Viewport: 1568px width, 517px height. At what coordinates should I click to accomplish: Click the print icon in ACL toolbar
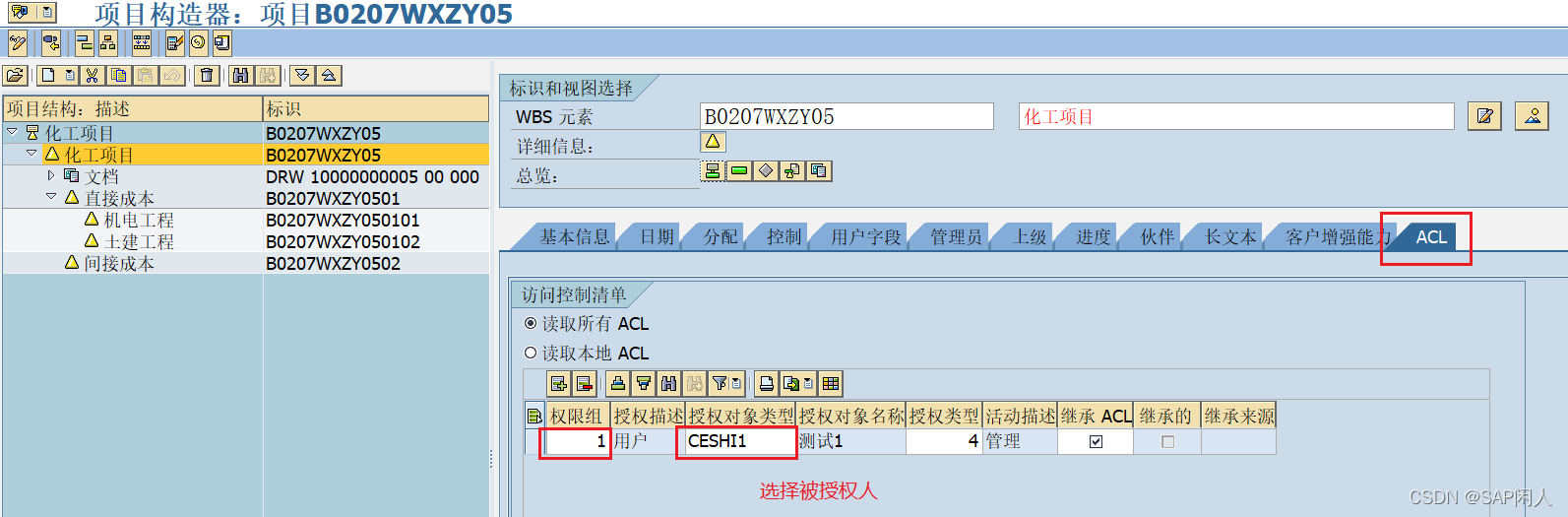pos(767,383)
